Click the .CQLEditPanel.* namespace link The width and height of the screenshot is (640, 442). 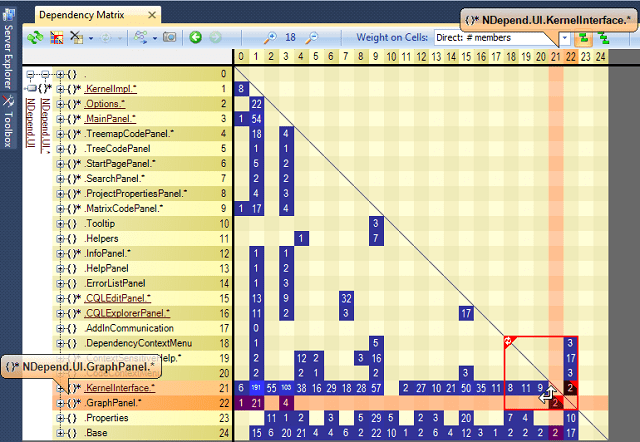pos(118,298)
